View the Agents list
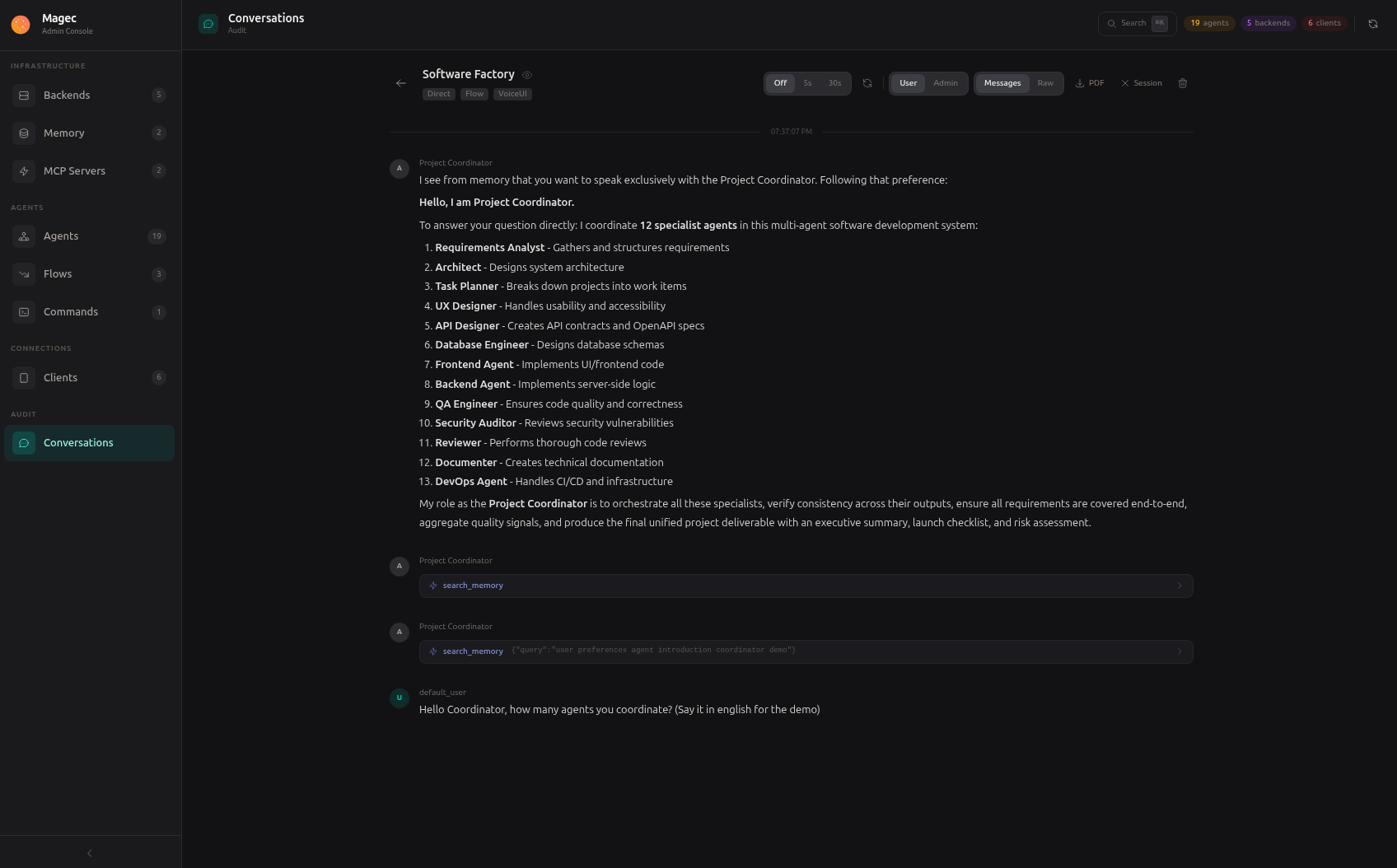 tap(61, 236)
